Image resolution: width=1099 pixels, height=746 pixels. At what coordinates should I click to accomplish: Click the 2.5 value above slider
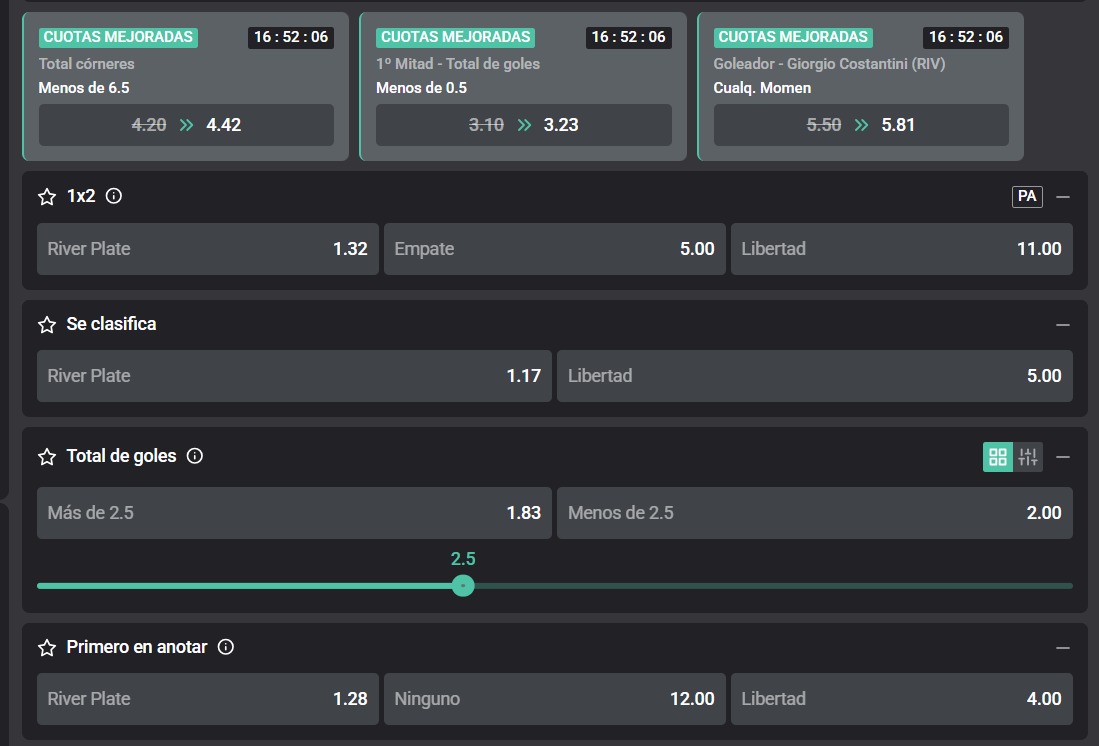pyautogui.click(x=463, y=559)
